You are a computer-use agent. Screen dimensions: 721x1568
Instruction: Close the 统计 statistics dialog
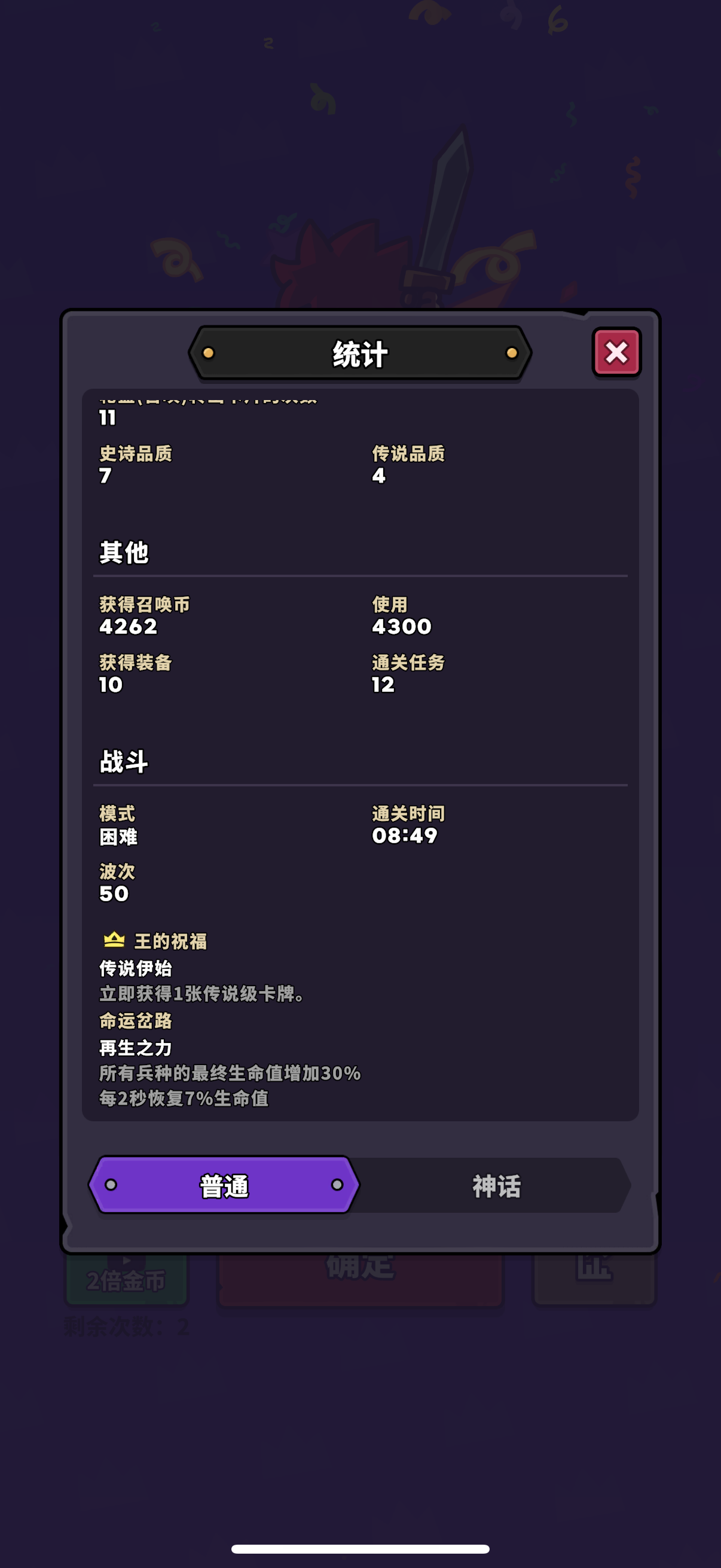[x=616, y=352]
